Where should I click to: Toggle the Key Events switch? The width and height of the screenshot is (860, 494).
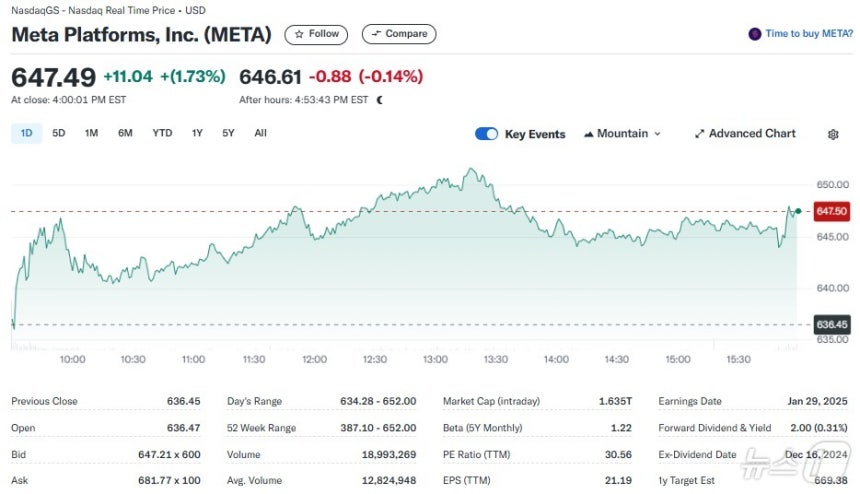(x=487, y=134)
